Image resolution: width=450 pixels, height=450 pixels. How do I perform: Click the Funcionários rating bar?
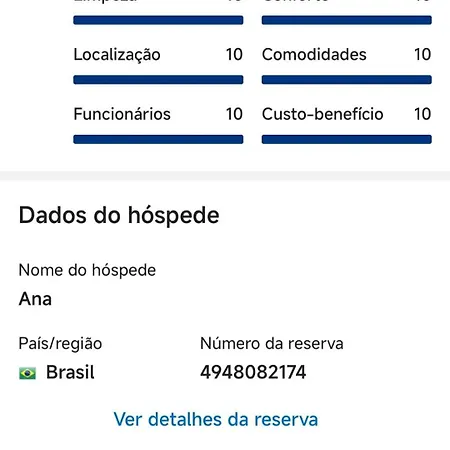tap(158, 139)
